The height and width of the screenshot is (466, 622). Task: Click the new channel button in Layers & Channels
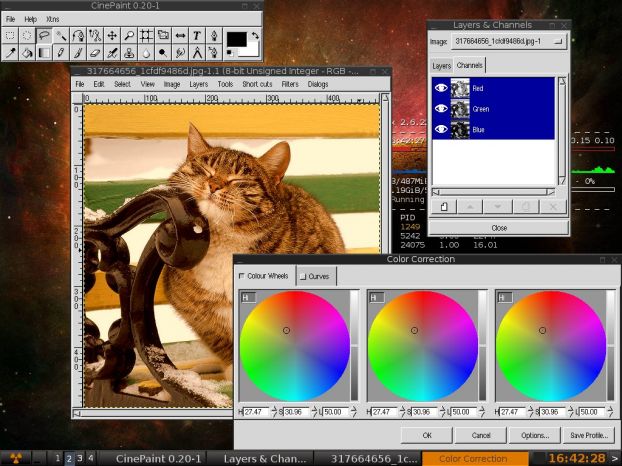tap(444, 207)
